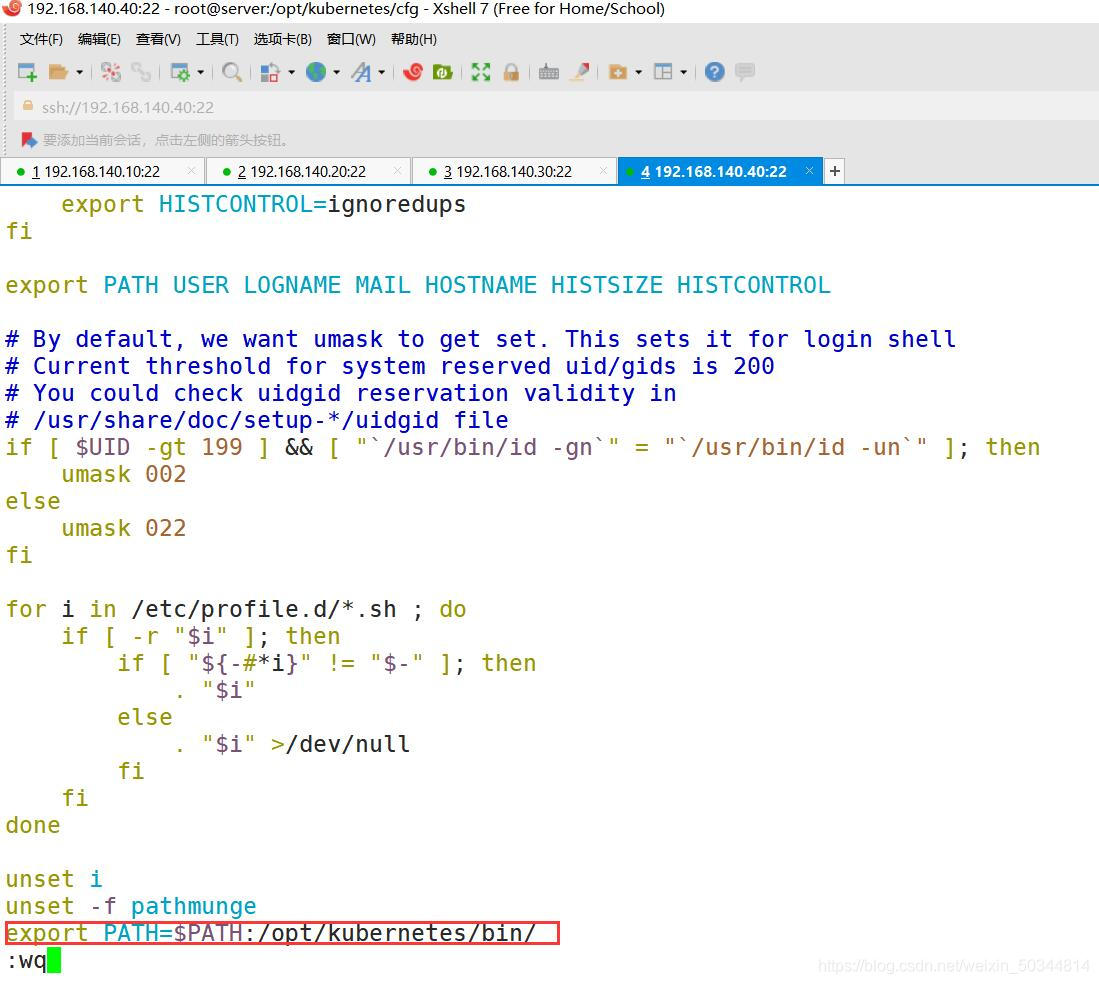
Task: Expand the color scheme dropdown arrow
Action: click(292, 71)
